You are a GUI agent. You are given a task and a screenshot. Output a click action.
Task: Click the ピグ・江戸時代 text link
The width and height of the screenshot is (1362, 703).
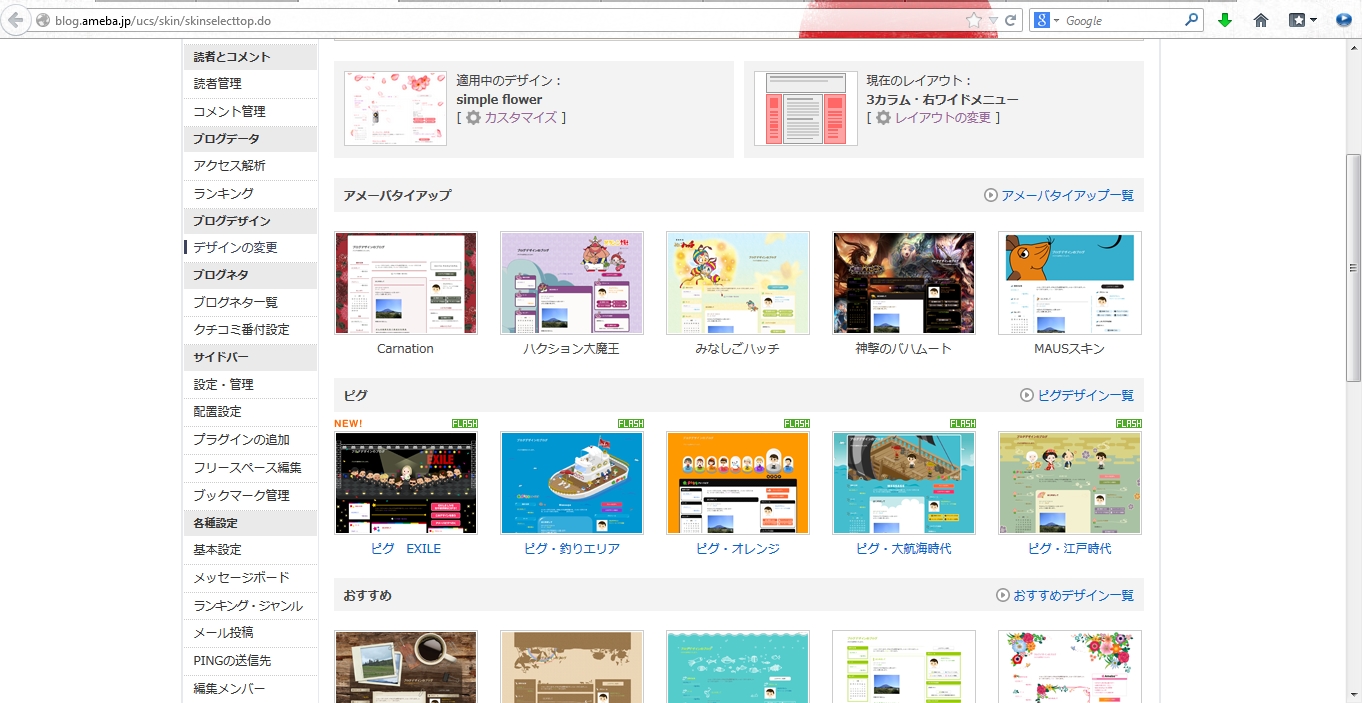(x=1070, y=549)
